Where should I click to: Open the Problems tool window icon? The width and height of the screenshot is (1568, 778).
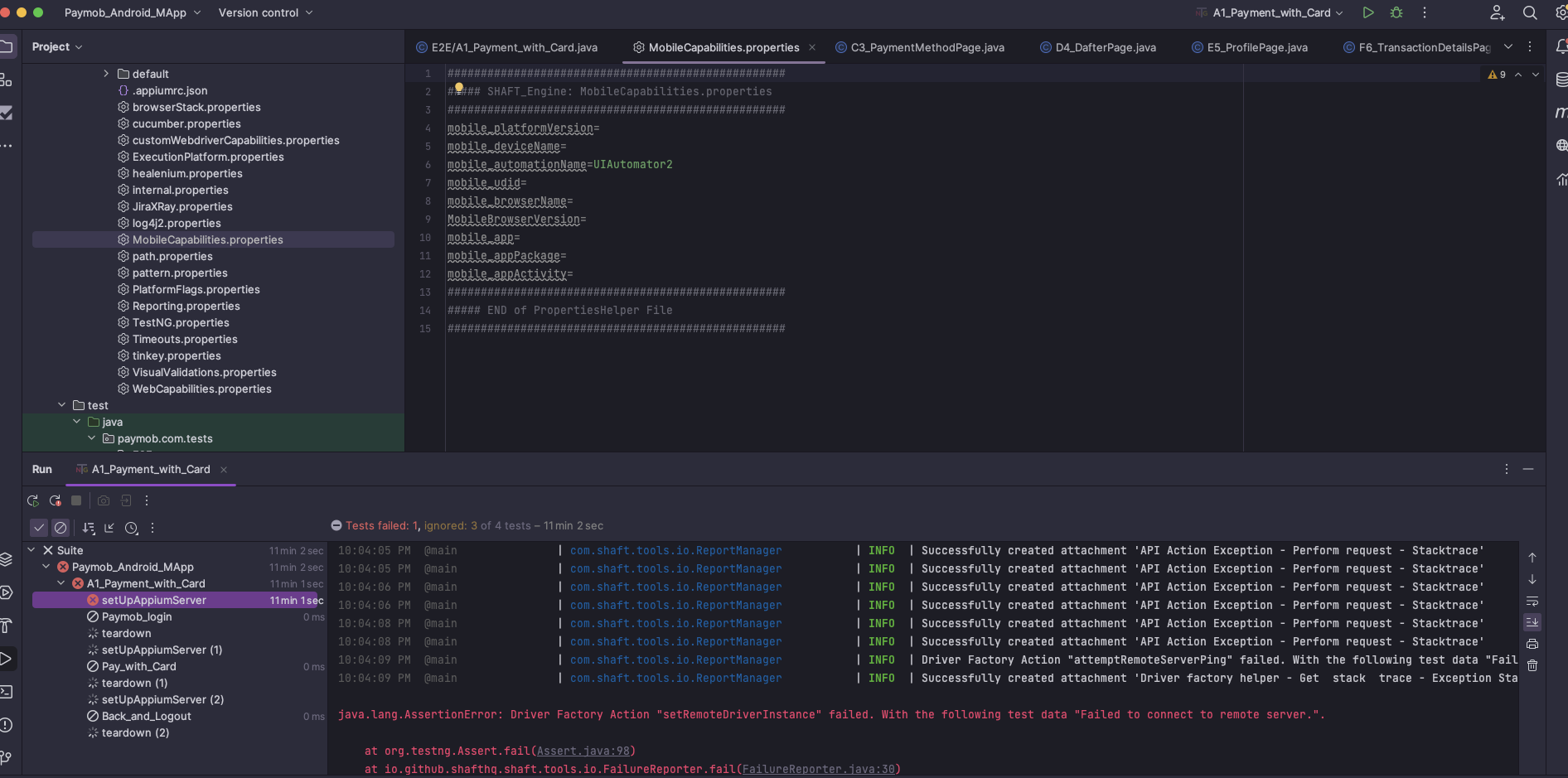pos(7,725)
